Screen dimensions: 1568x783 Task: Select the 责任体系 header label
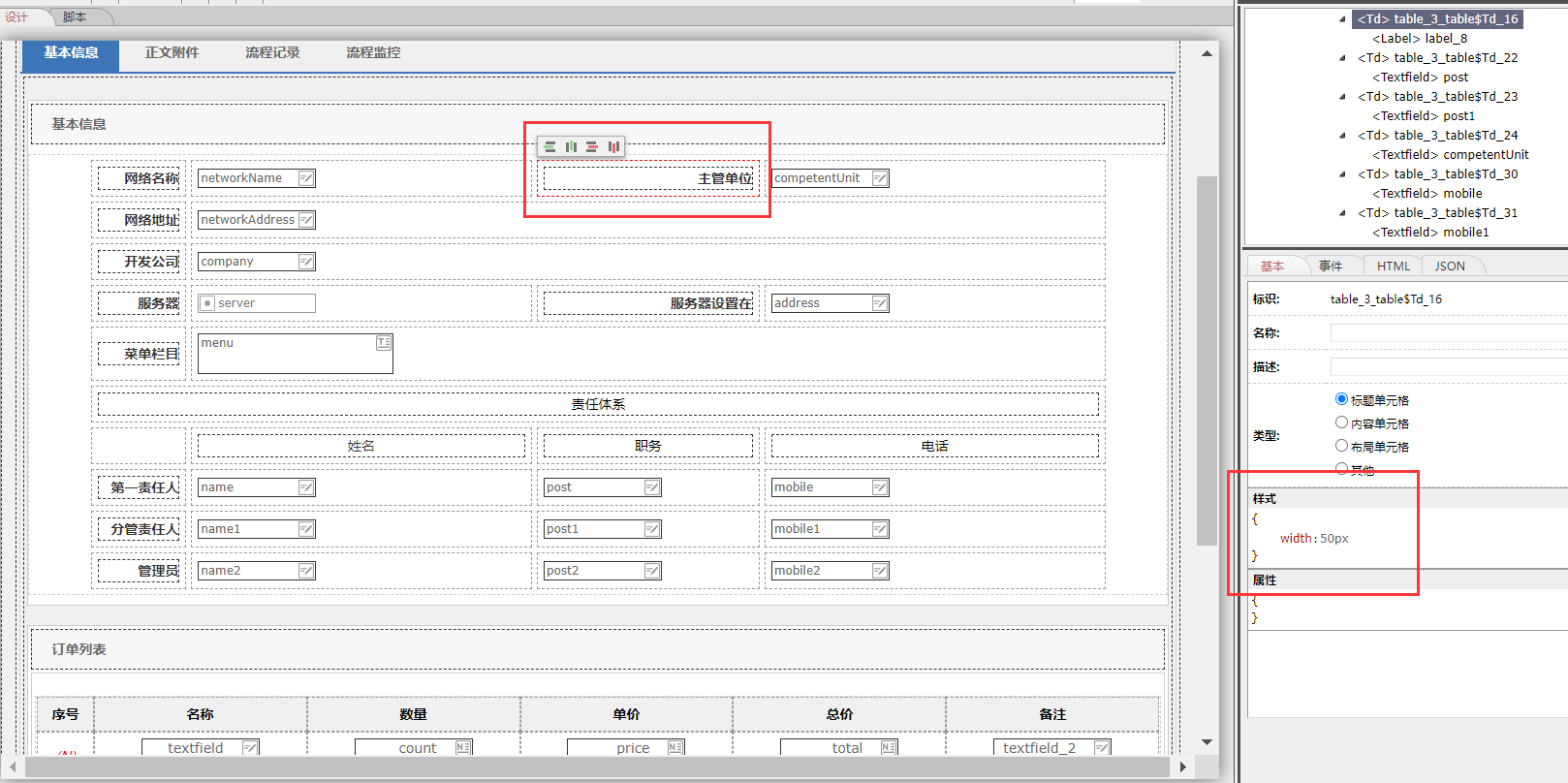(598, 404)
